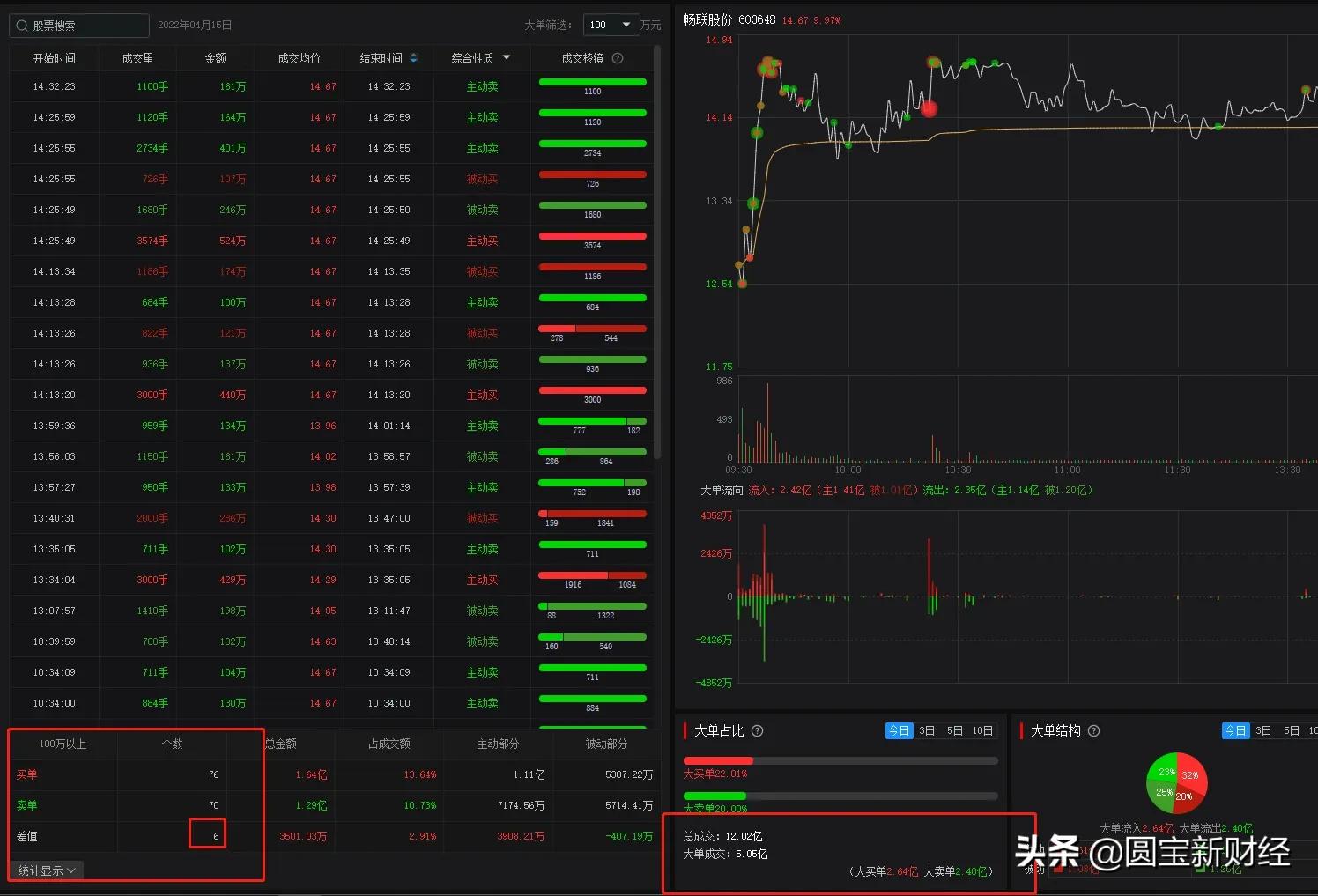Click the 684手 volume cell

tap(155, 302)
